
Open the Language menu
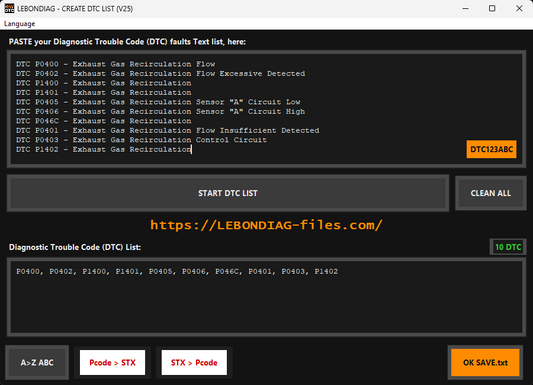click(x=19, y=24)
